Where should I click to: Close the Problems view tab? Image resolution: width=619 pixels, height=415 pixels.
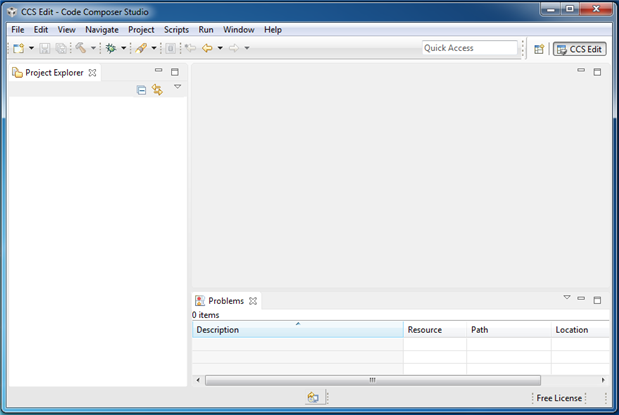253,300
